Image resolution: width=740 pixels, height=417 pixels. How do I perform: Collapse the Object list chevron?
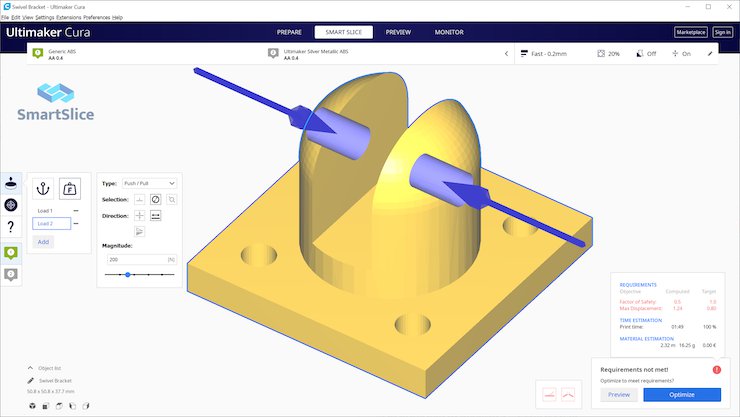tap(30, 367)
